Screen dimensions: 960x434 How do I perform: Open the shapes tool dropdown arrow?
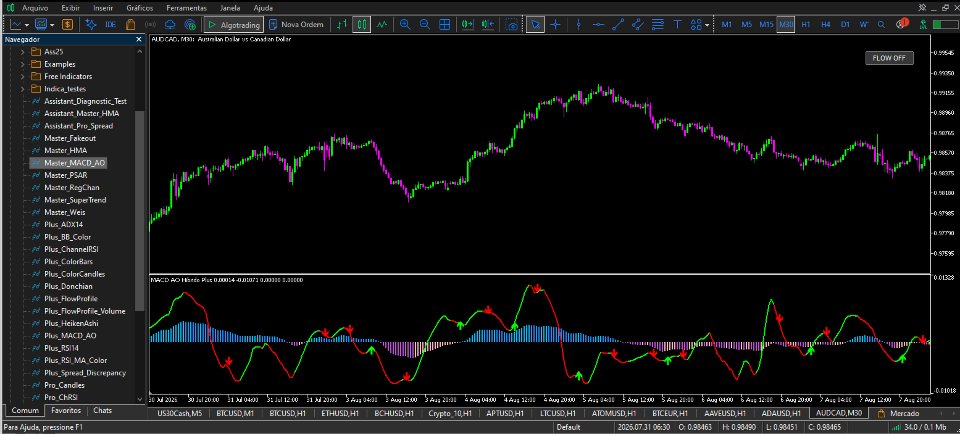coord(707,25)
